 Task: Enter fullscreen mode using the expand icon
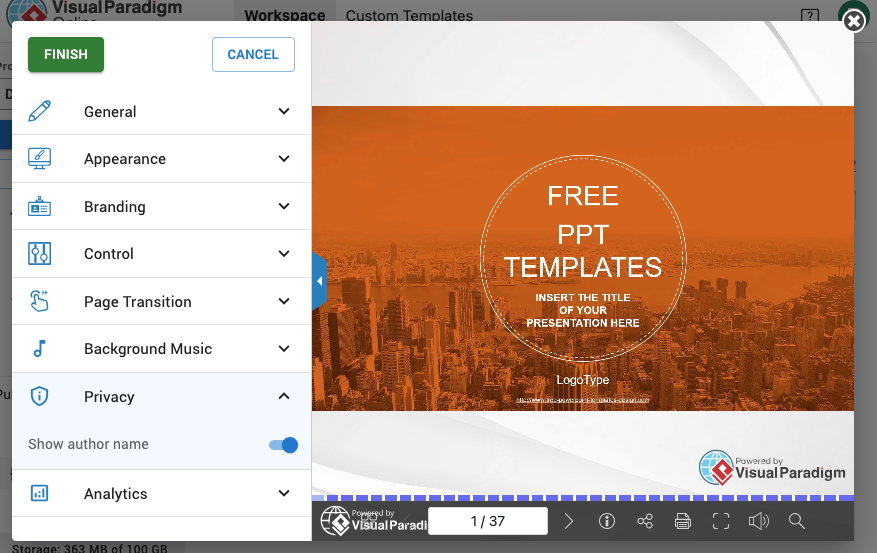click(721, 521)
